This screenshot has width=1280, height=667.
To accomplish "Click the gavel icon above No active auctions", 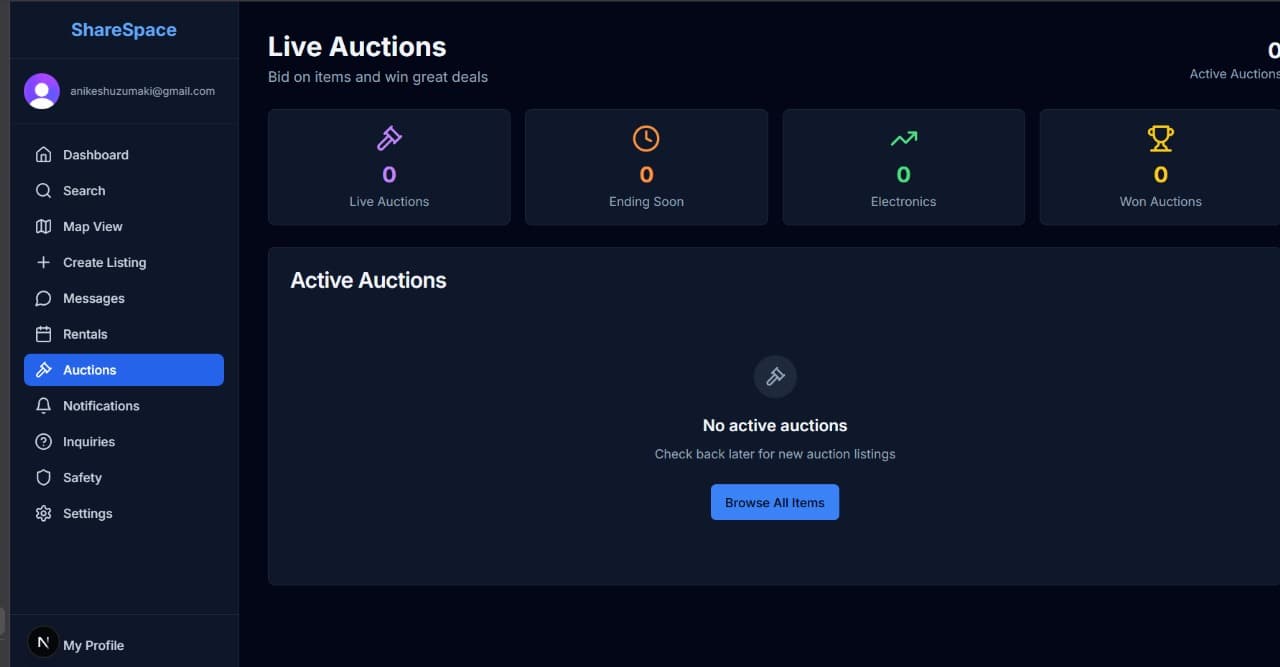I will (x=775, y=377).
